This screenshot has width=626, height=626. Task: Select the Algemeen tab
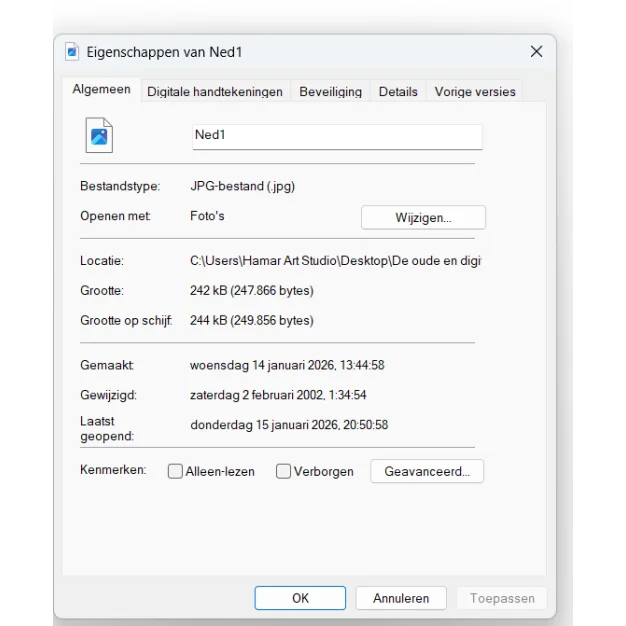pos(101,90)
